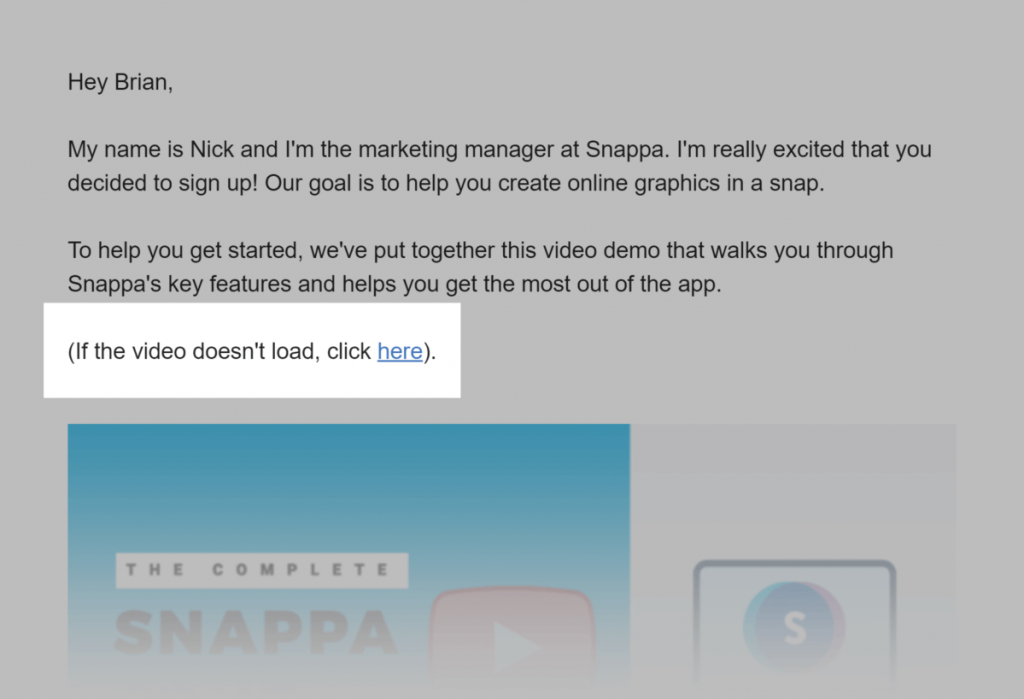Click the red YouTube play button

(x=512, y=637)
